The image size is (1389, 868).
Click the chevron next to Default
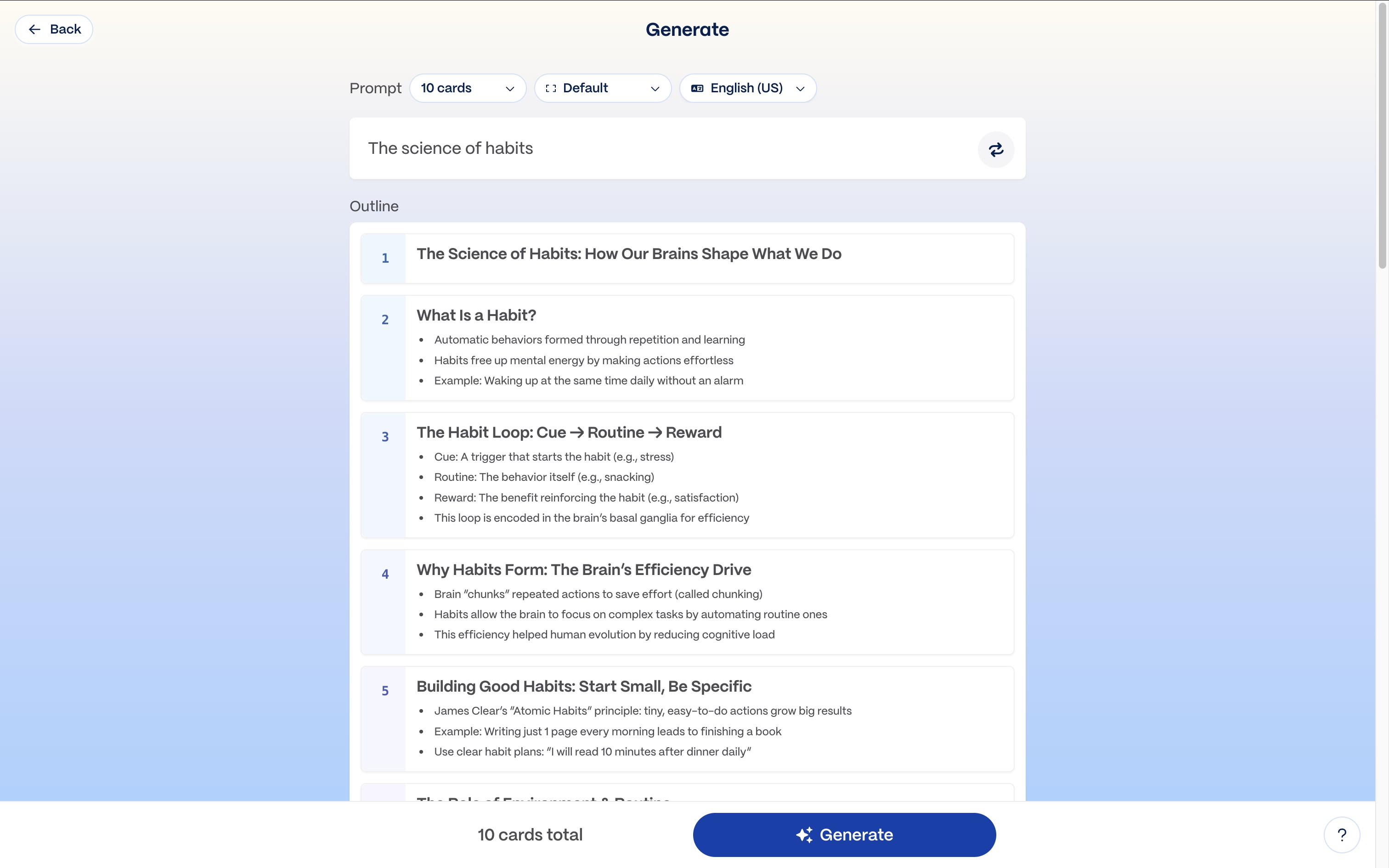tap(655, 88)
